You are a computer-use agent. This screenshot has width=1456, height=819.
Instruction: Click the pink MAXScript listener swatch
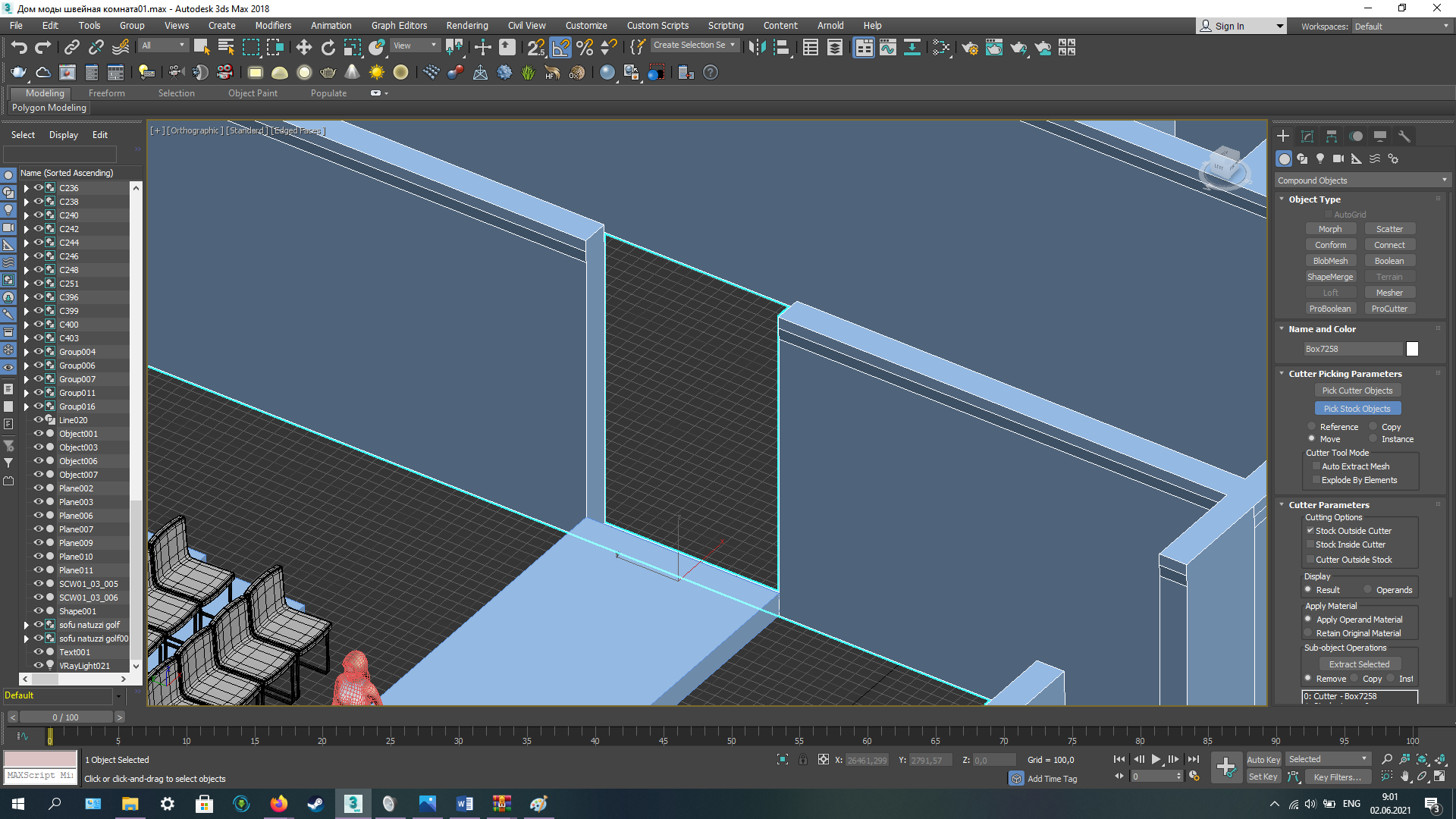click(40, 759)
